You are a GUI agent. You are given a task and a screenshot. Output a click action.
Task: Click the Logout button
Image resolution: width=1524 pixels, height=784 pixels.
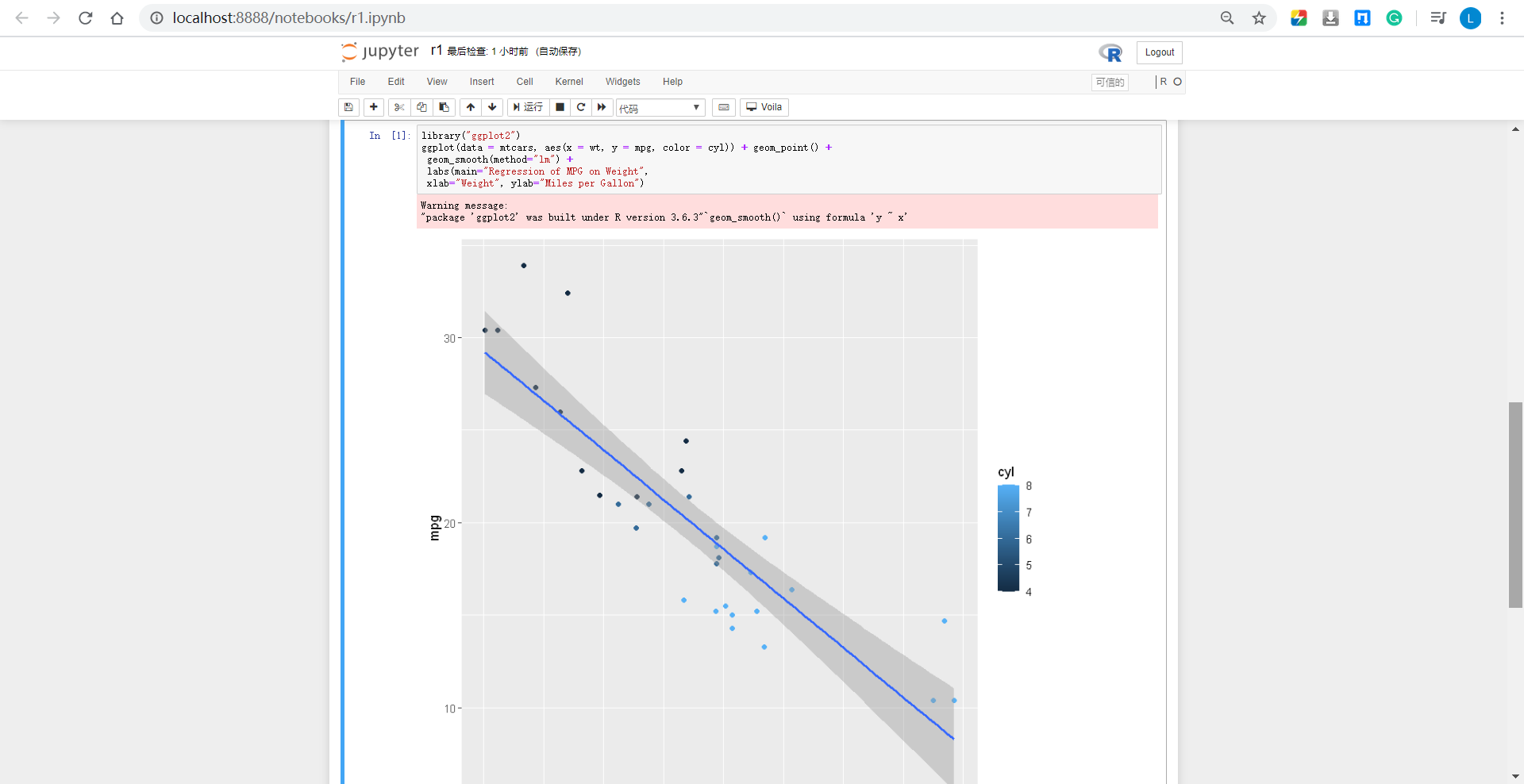pyautogui.click(x=1160, y=52)
